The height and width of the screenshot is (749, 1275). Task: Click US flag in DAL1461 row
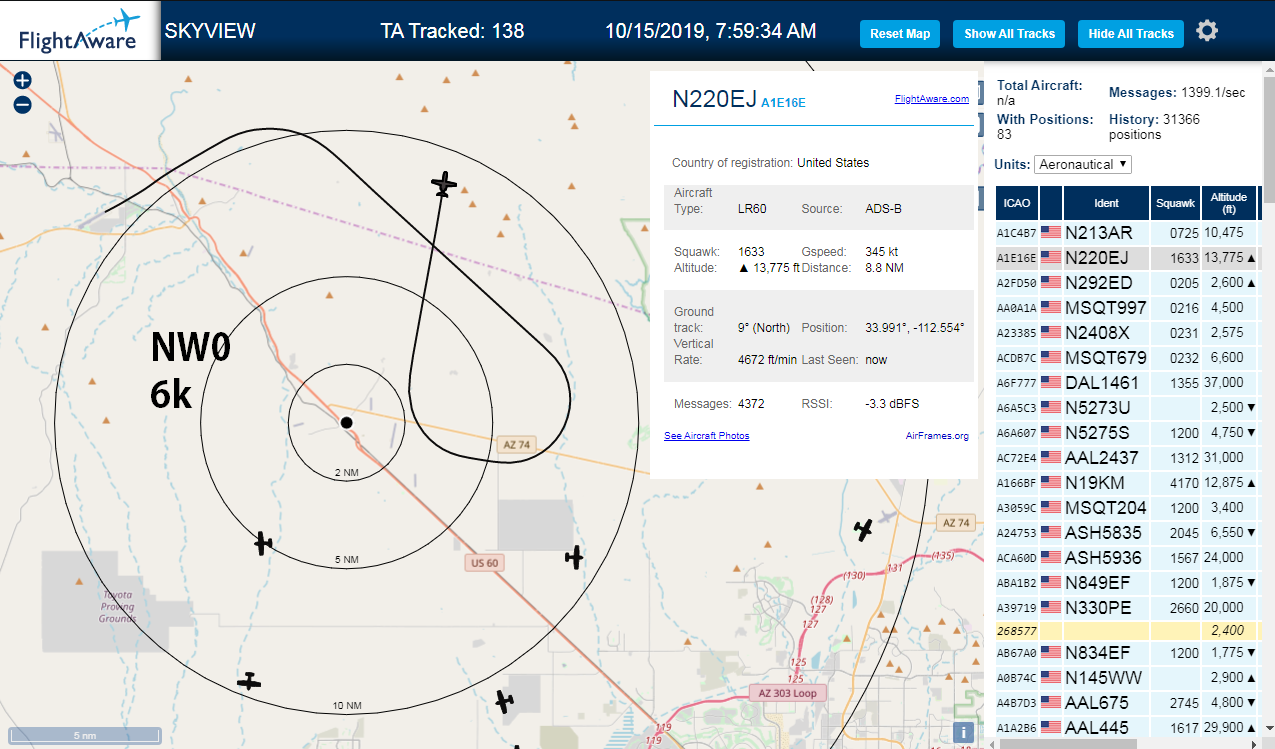pos(1050,382)
